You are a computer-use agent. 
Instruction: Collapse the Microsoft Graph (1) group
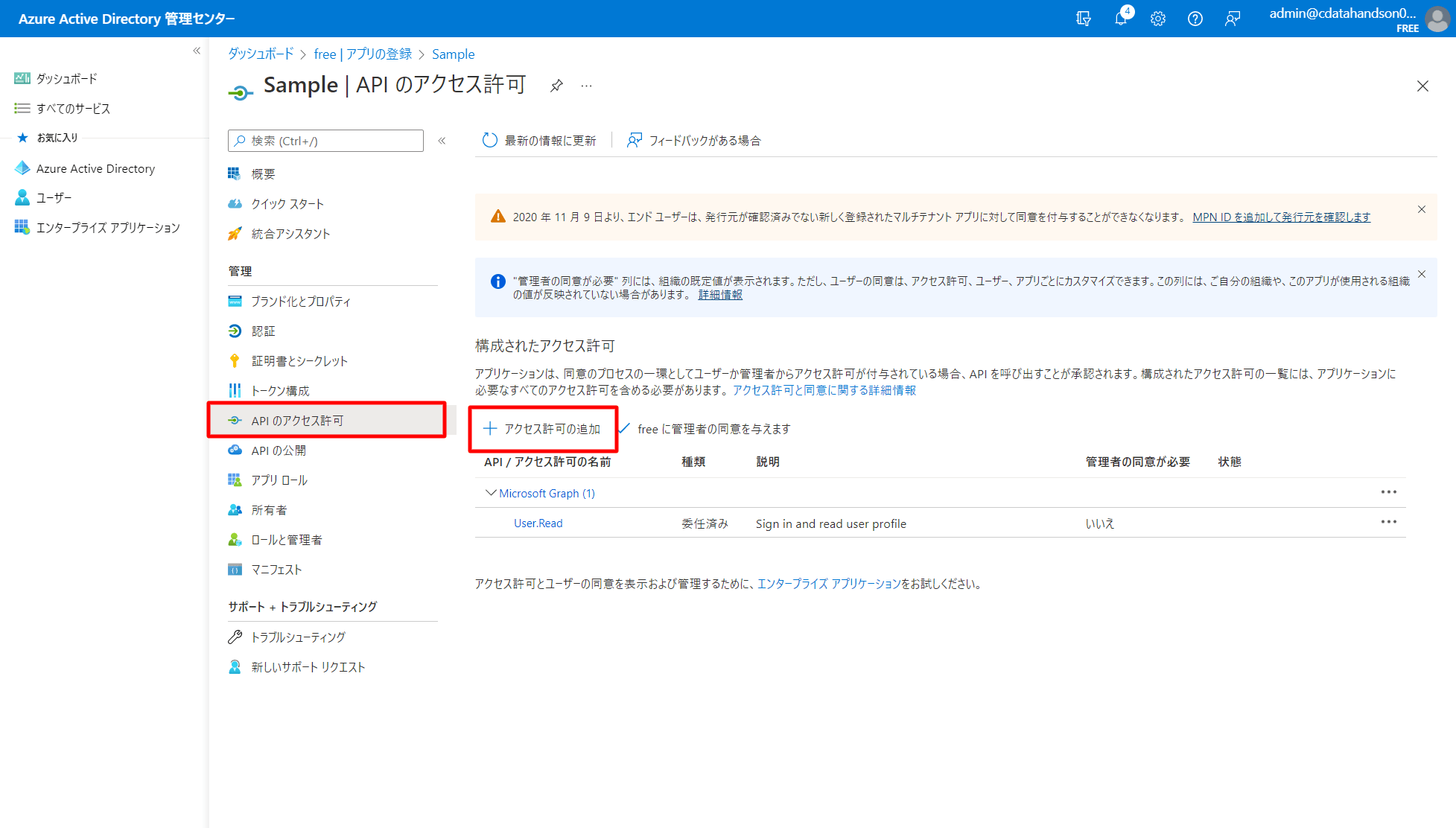[491, 493]
